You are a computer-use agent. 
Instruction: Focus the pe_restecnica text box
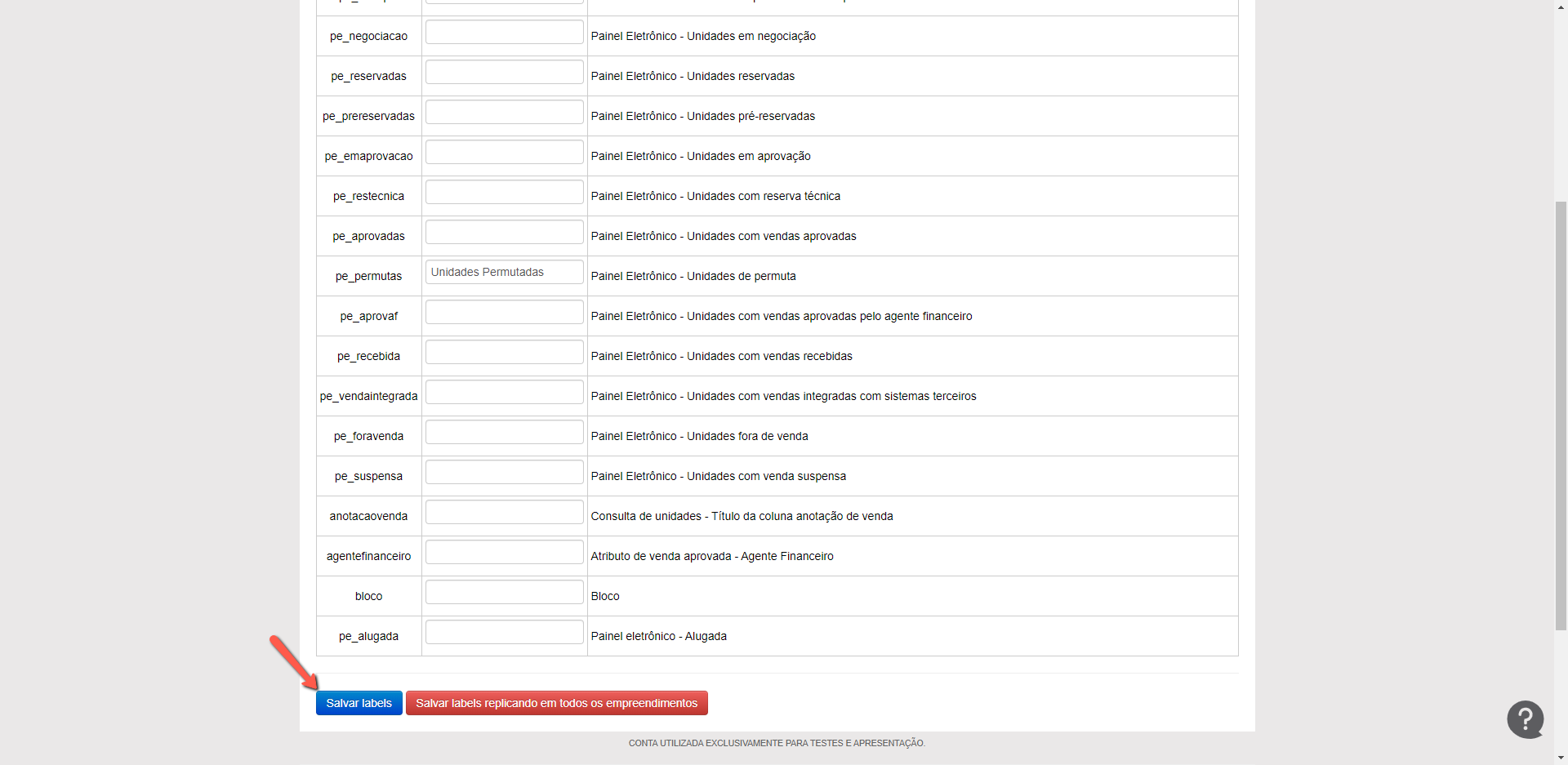[x=504, y=193]
